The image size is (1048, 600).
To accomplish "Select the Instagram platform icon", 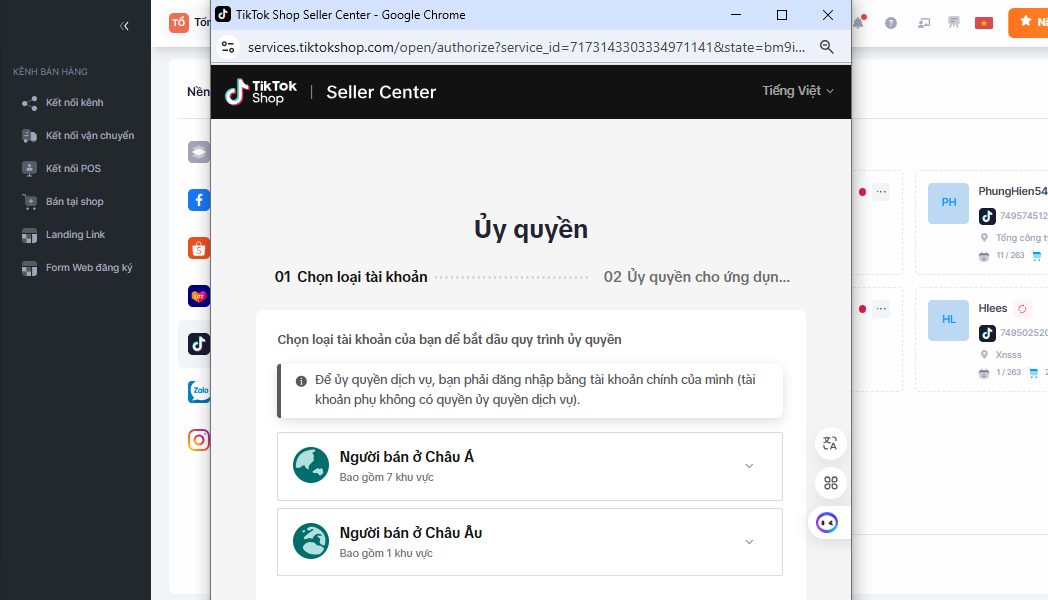I will tap(199, 440).
